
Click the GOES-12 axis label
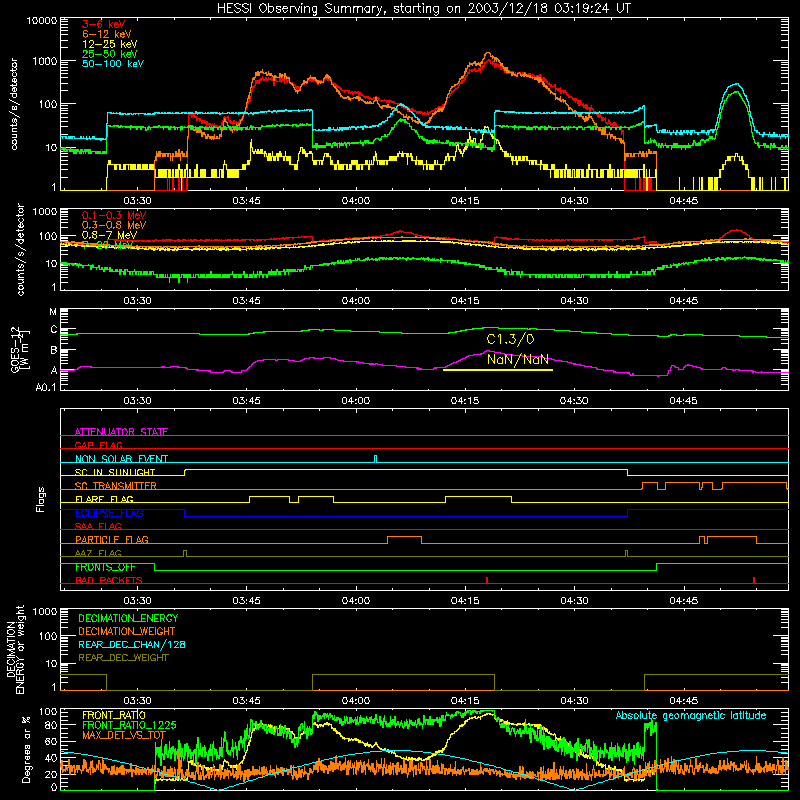(19, 349)
